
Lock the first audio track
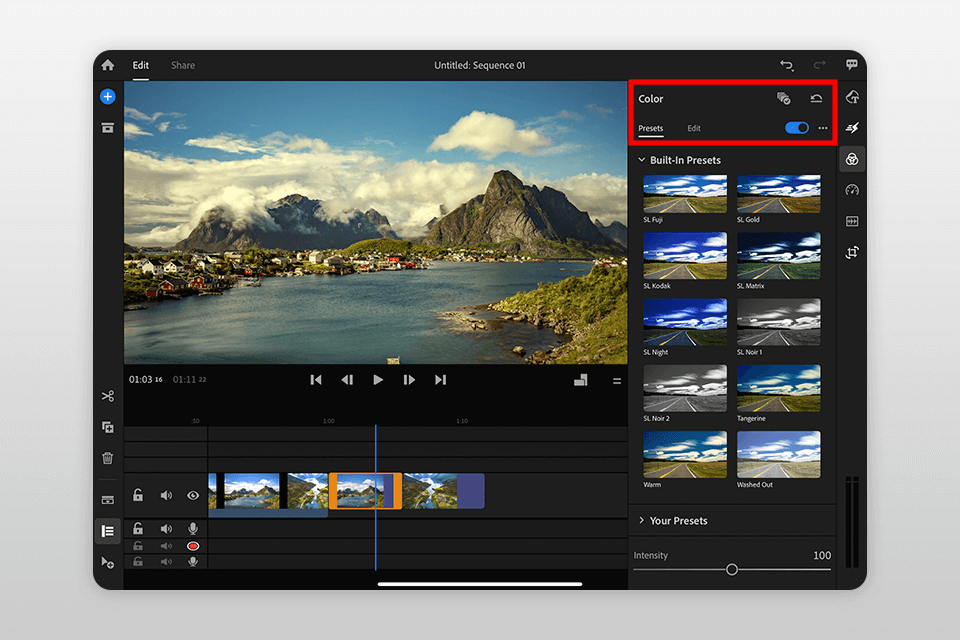coord(138,529)
